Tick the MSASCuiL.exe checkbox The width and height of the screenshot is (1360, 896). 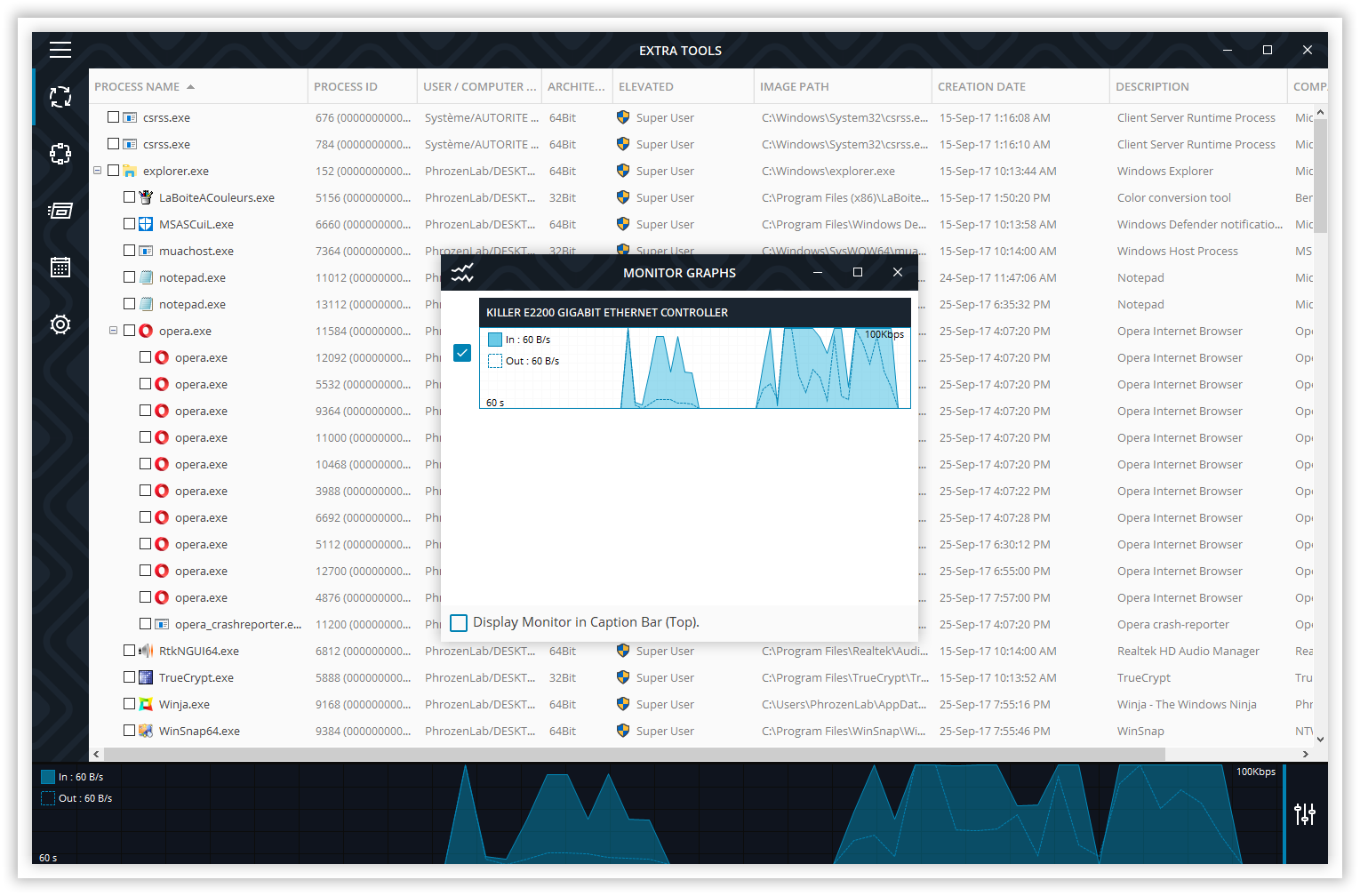(129, 224)
